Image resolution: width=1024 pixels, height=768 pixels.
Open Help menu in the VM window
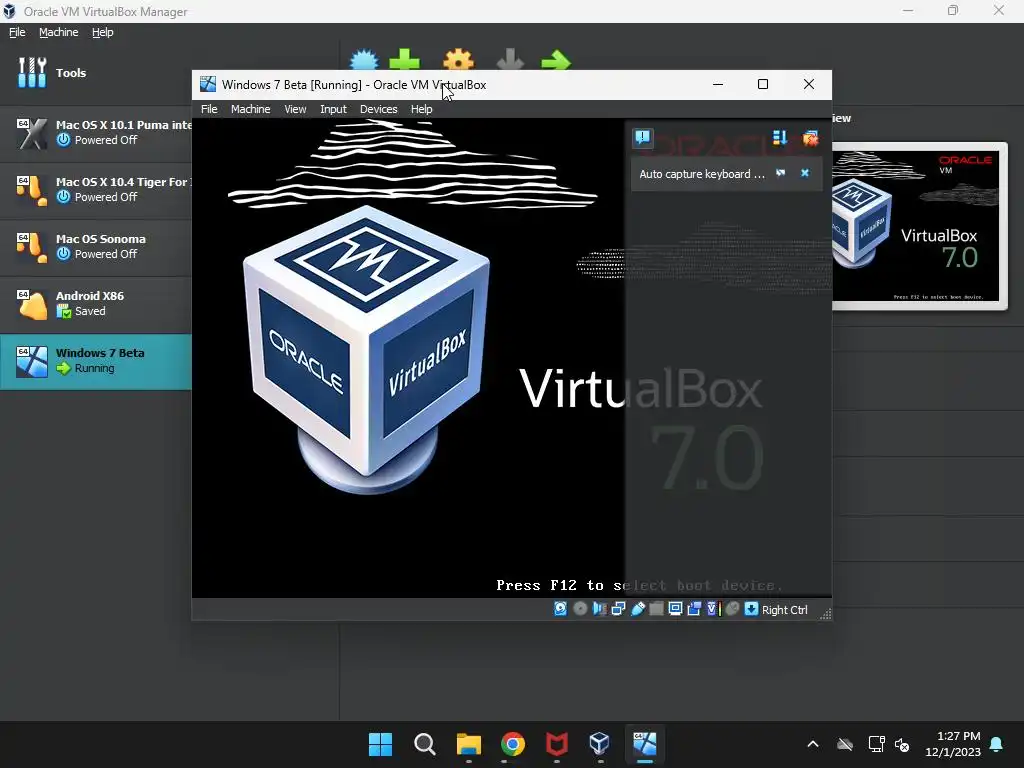coord(421,109)
